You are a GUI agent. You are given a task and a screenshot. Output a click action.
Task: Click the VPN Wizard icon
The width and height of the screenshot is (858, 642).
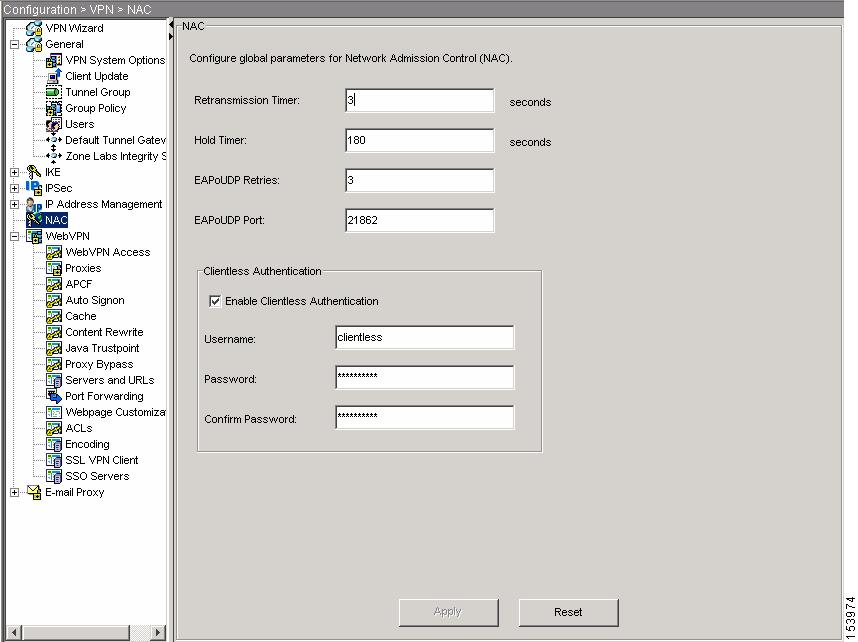click(34, 28)
